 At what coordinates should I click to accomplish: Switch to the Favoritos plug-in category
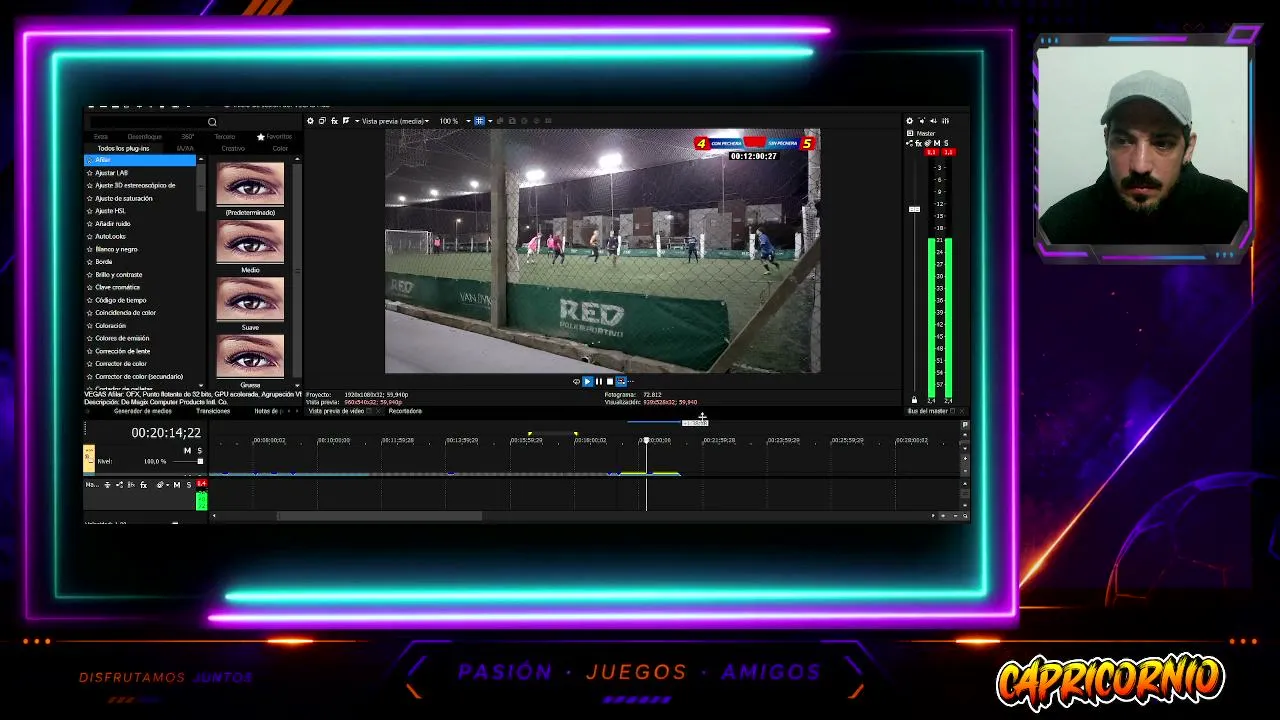click(x=274, y=136)
